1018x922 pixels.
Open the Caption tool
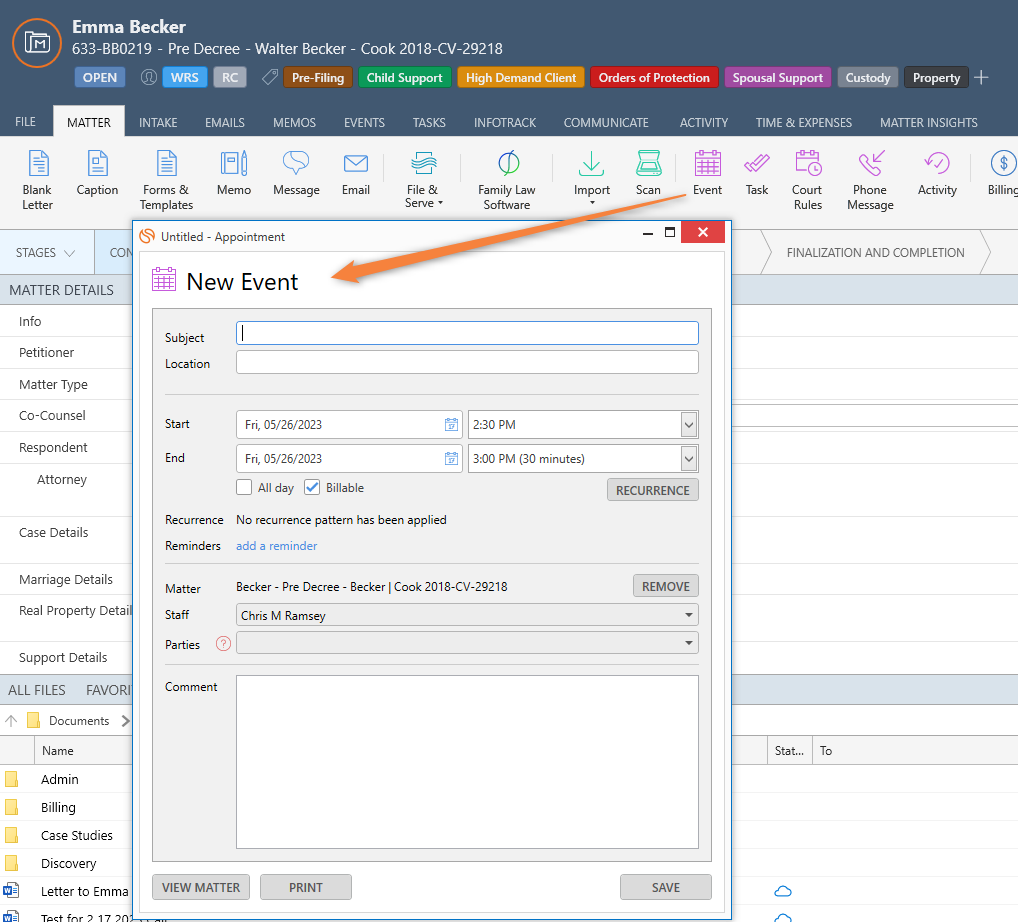click(x=97, y=173)
